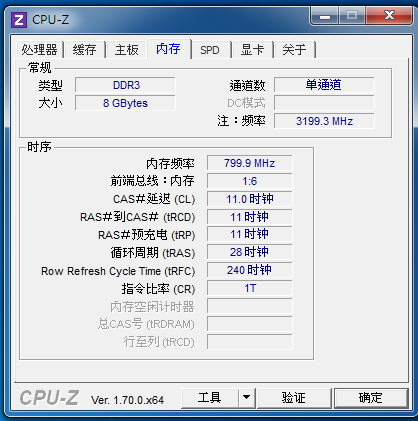Click the 大小 label
418x421 pixels.
coord(50,103)
